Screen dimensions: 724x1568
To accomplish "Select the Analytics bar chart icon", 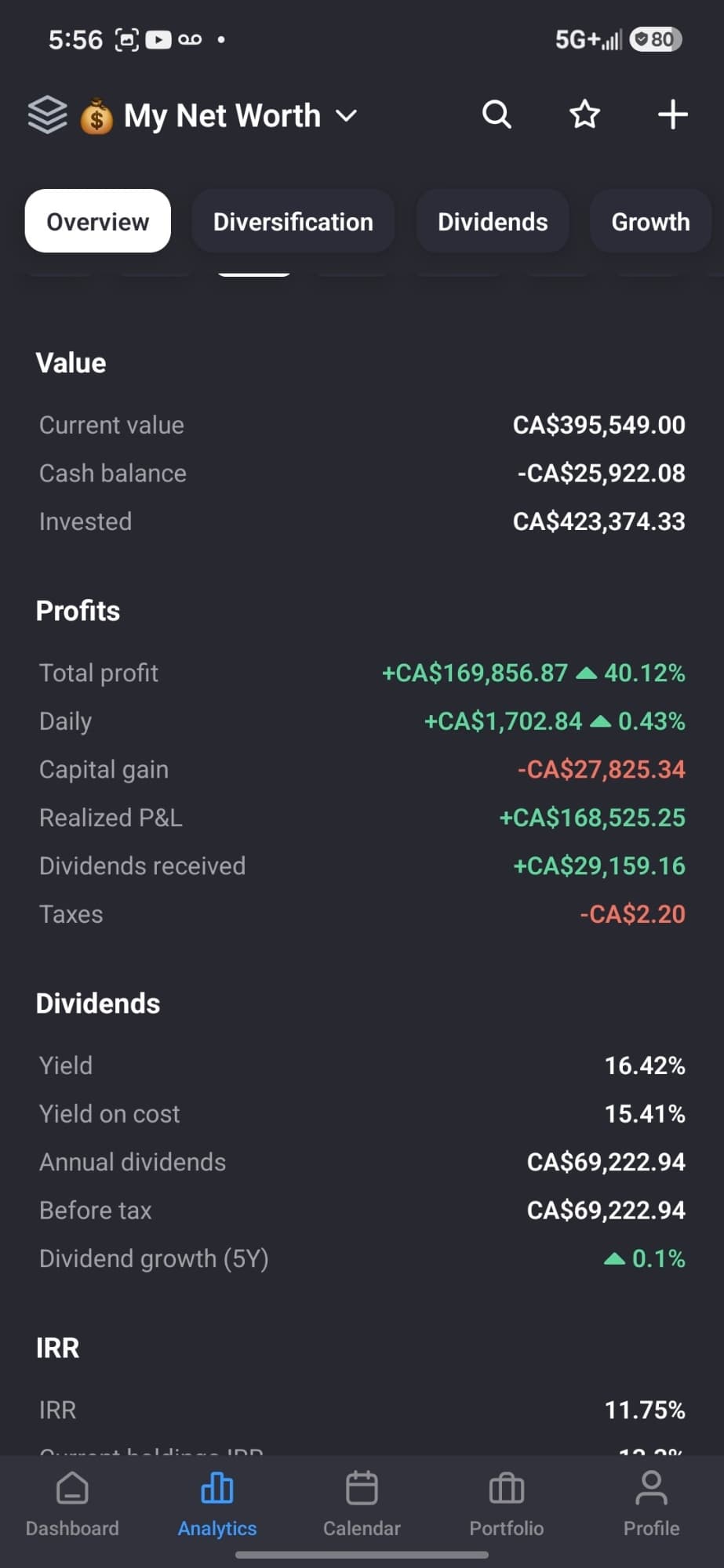I will pos(217,1487).
